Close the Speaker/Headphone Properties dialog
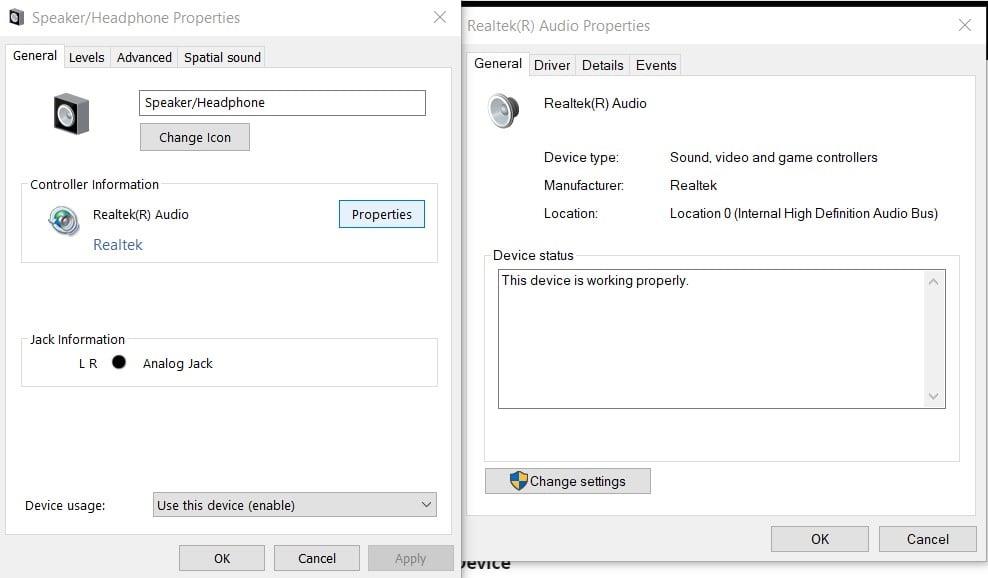This screenshot has width=988, height=578. 439,17
